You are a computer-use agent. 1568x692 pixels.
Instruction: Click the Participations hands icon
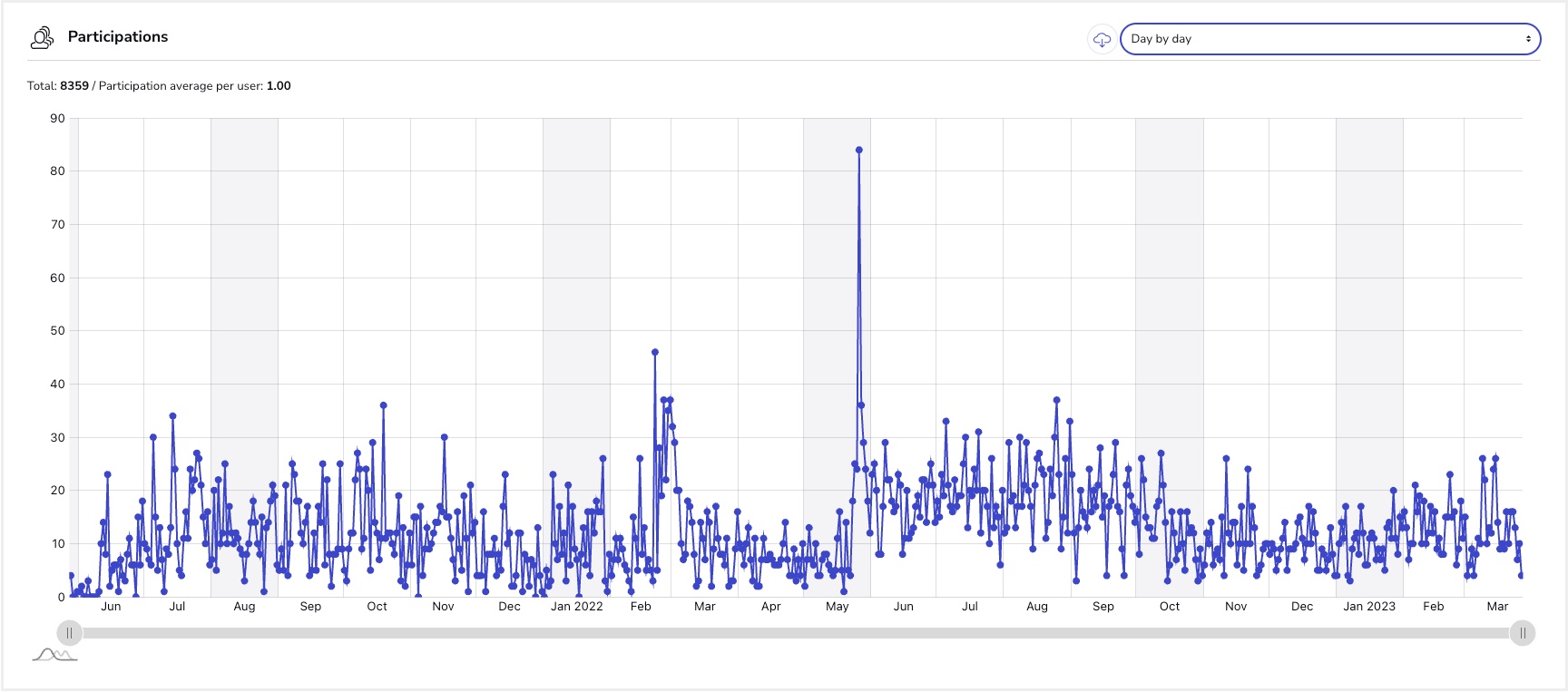click(x=42, y=37)
